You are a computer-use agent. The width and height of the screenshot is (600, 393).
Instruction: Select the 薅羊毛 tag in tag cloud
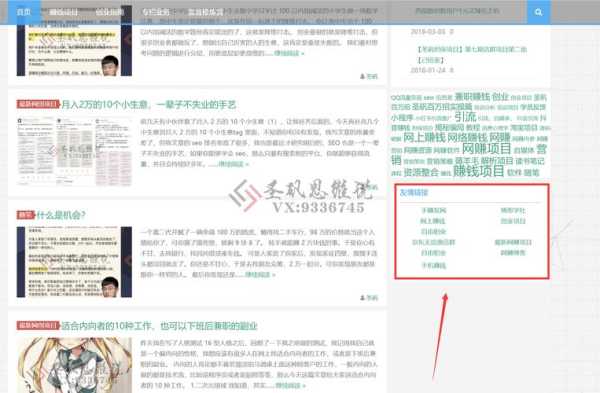tap(467, 161)
